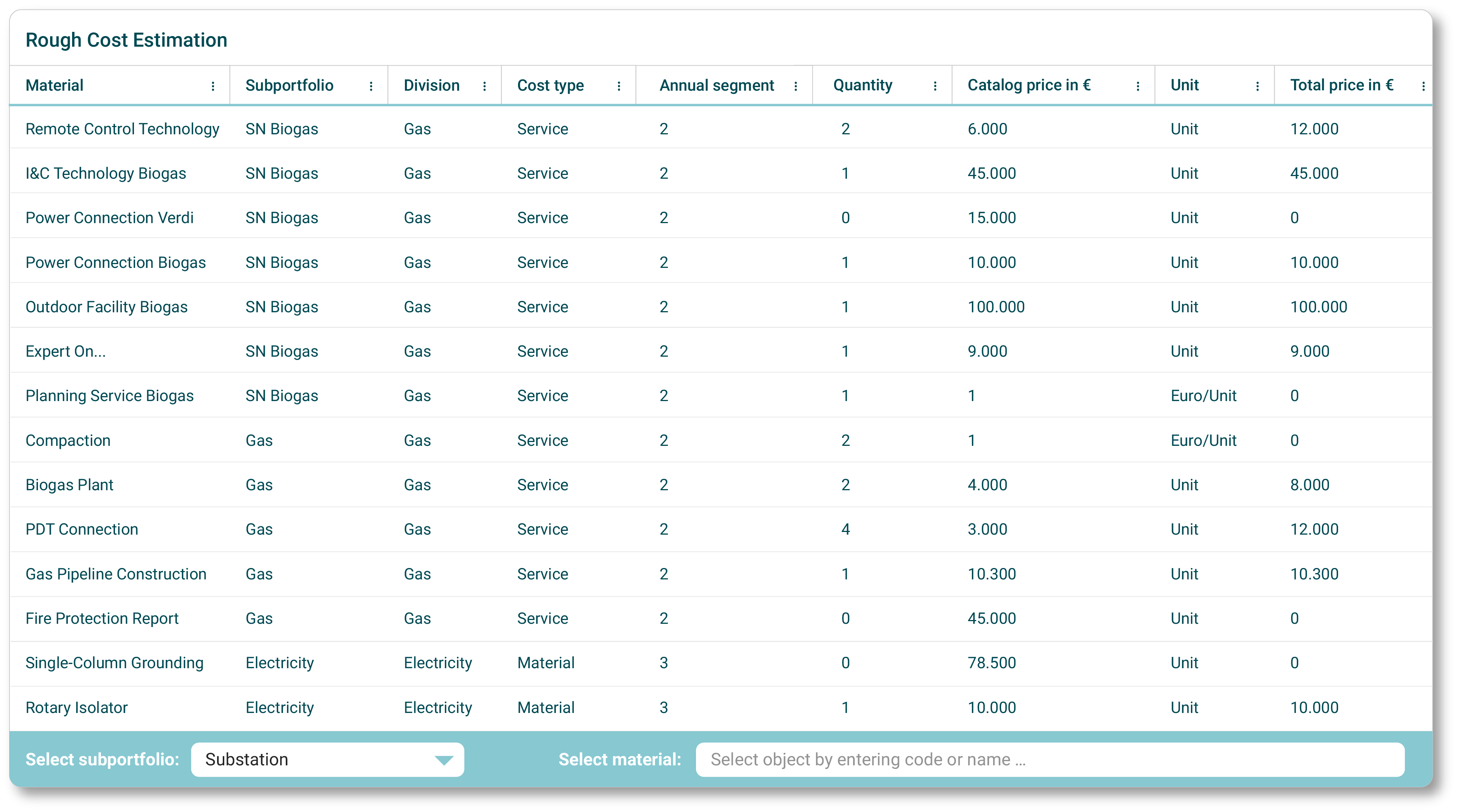Click the subportfolio dropdown arrow

[444, 760]
